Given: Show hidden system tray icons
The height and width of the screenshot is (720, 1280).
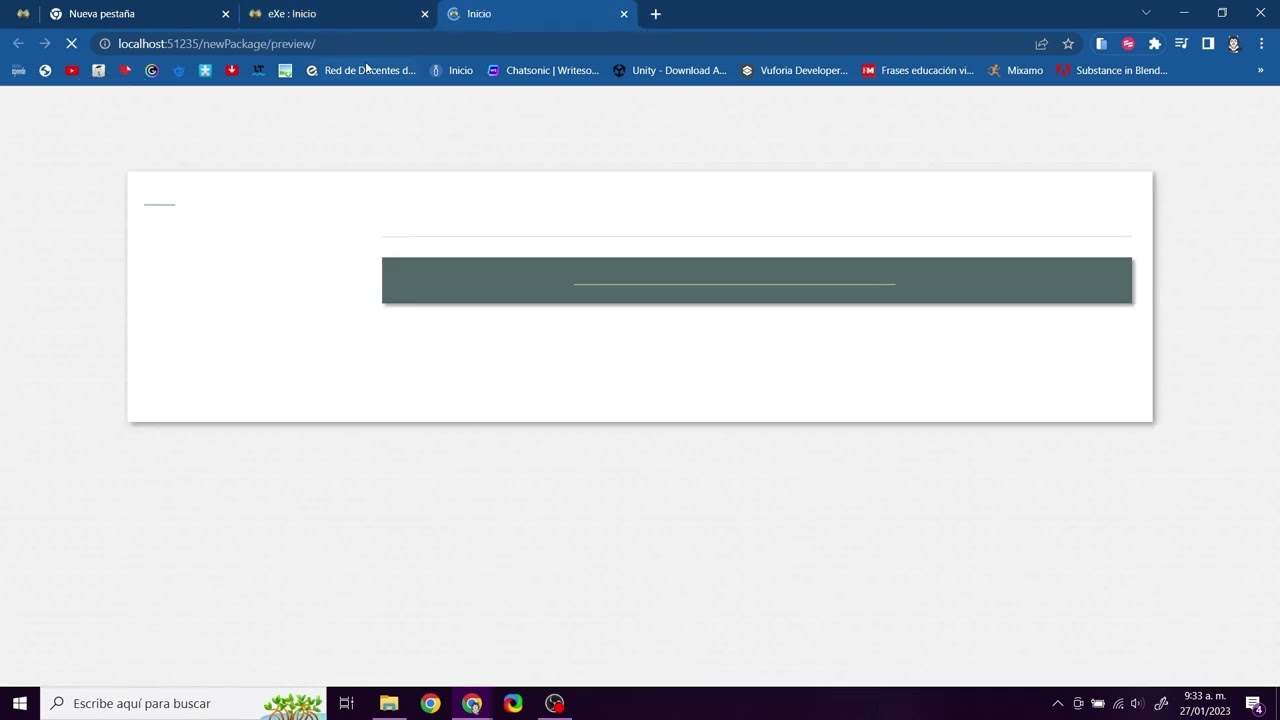Looking at the screenshot, I should point(1058,703).
